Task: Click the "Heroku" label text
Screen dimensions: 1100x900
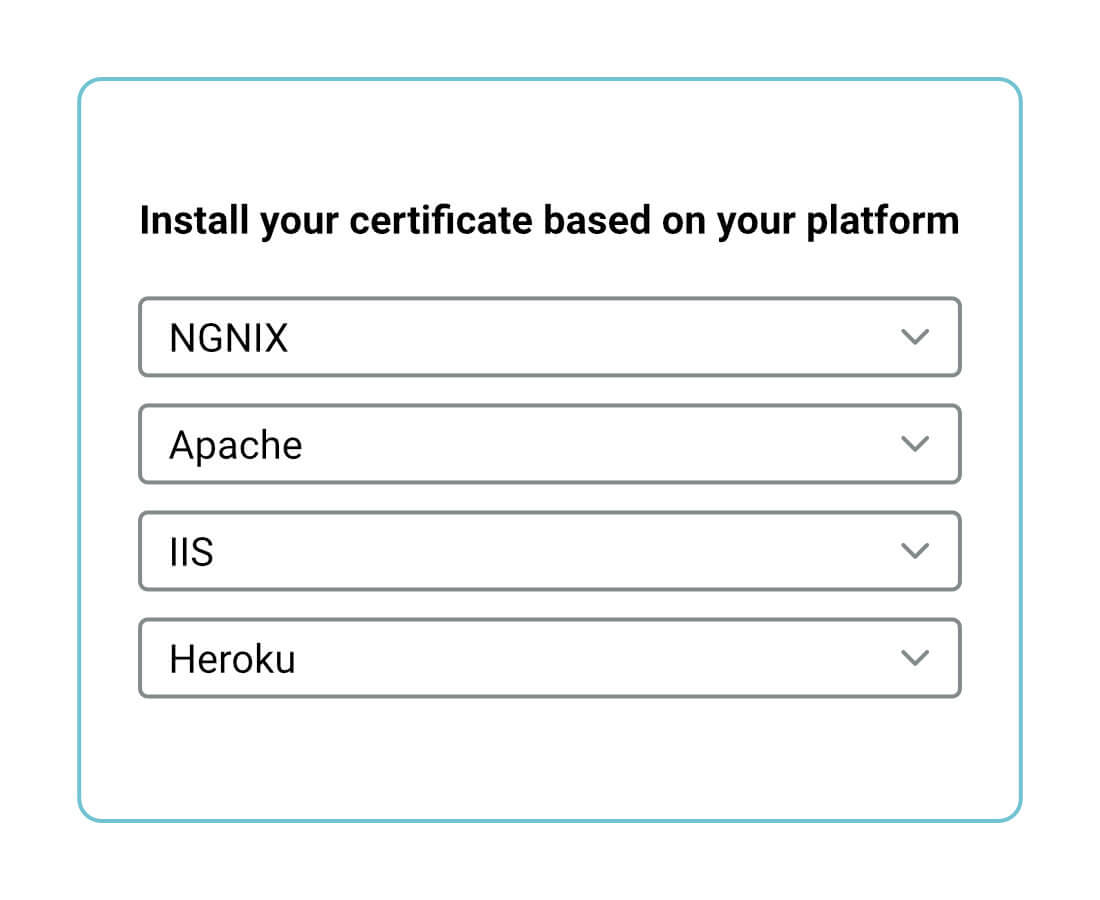Action: pyautogui.click(x=232, y=660)
